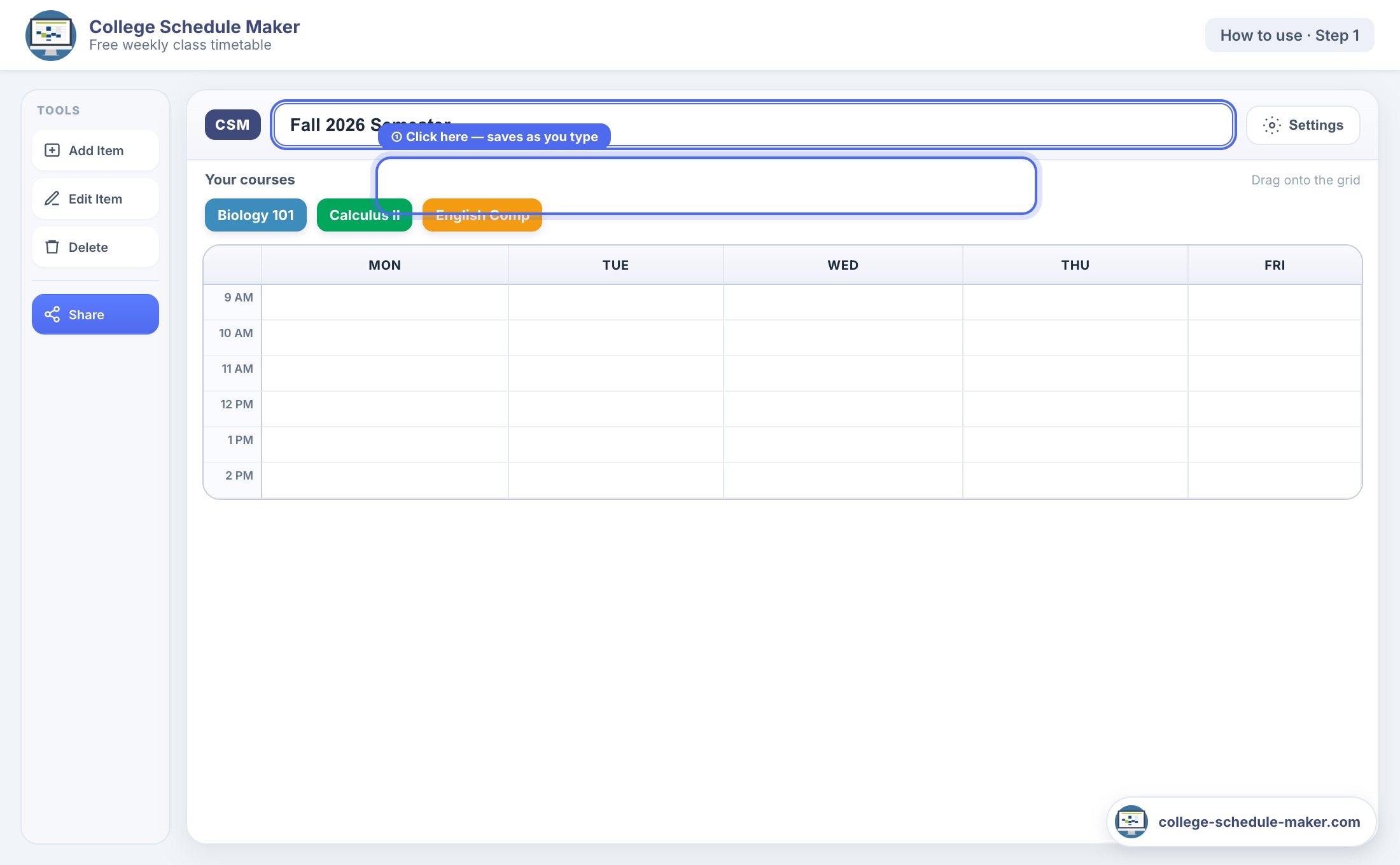Click the 1 PM row label
This screenshot has height=865, width=1400.
click(x=240, y=439)
